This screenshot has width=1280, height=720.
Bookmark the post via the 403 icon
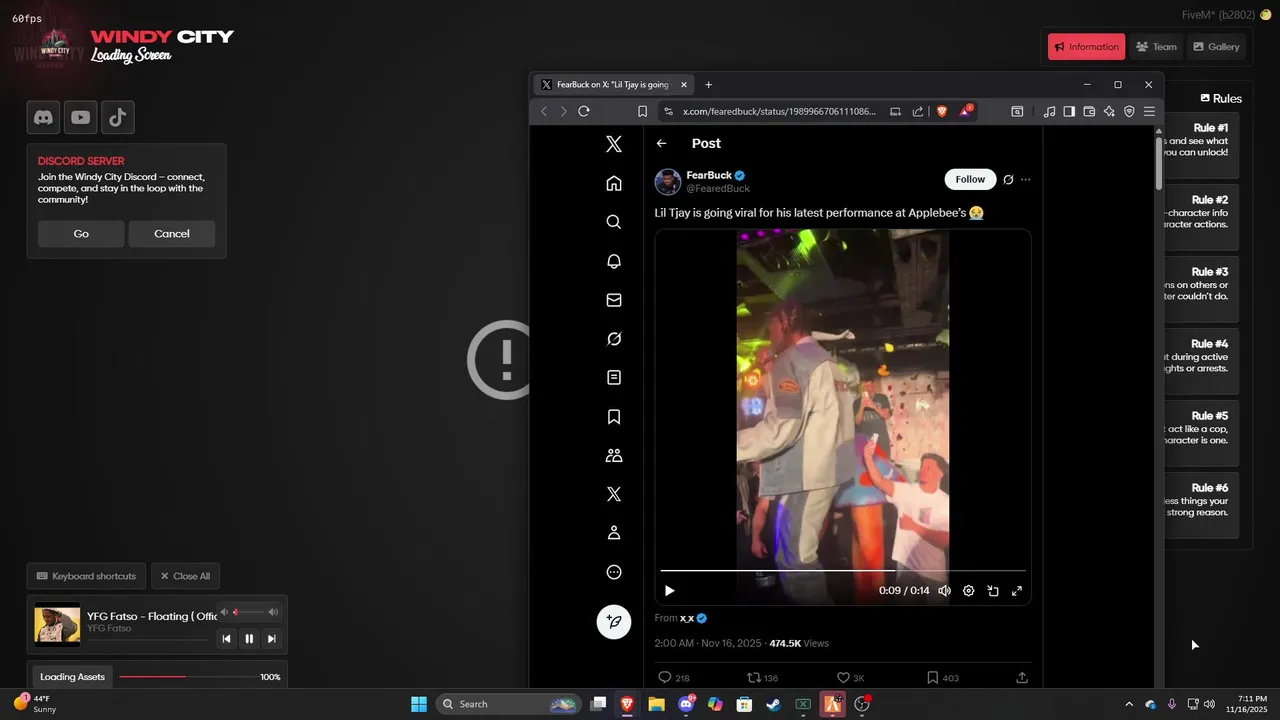932,677
